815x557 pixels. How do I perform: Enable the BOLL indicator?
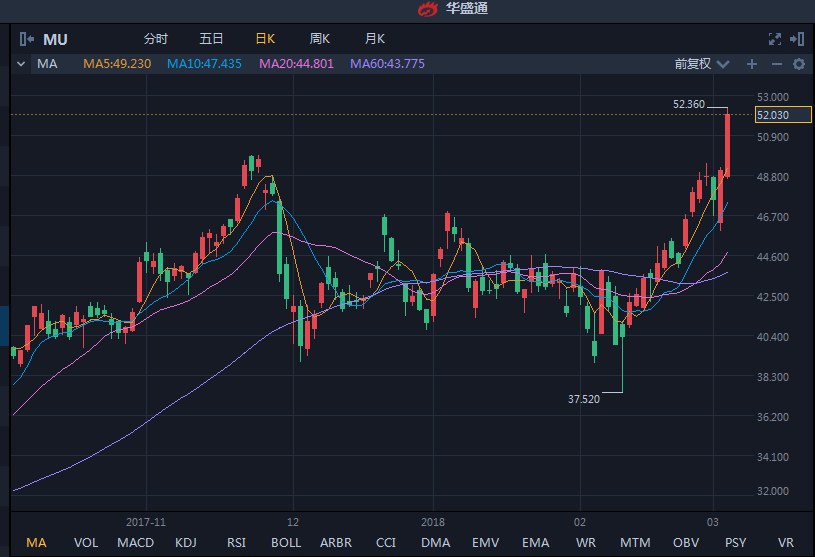[285, 543]
